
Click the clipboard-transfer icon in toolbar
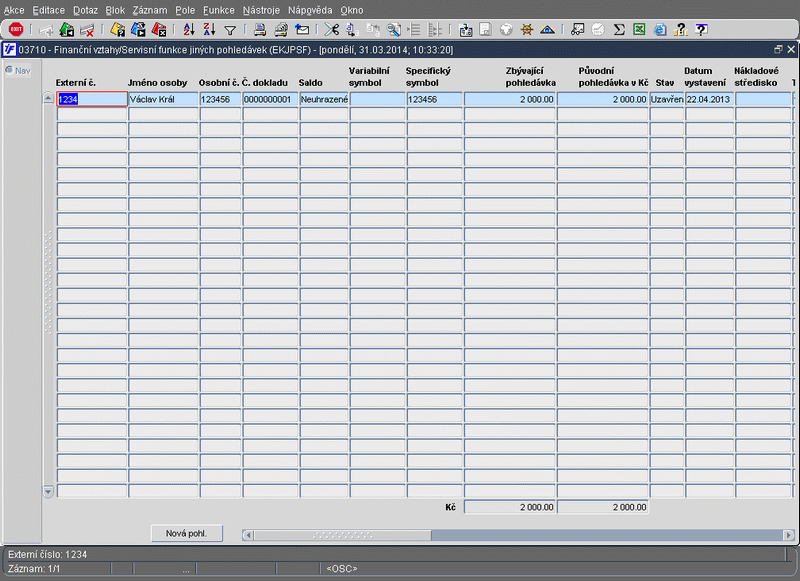tap(465, 30)
